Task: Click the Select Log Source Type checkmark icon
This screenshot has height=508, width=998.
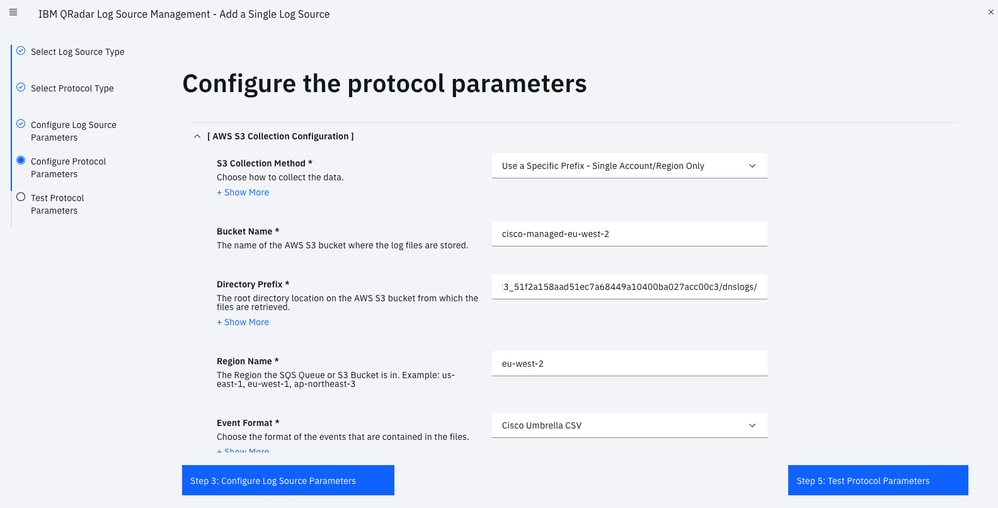Action: pyautogui.click(x=21, y=50)
